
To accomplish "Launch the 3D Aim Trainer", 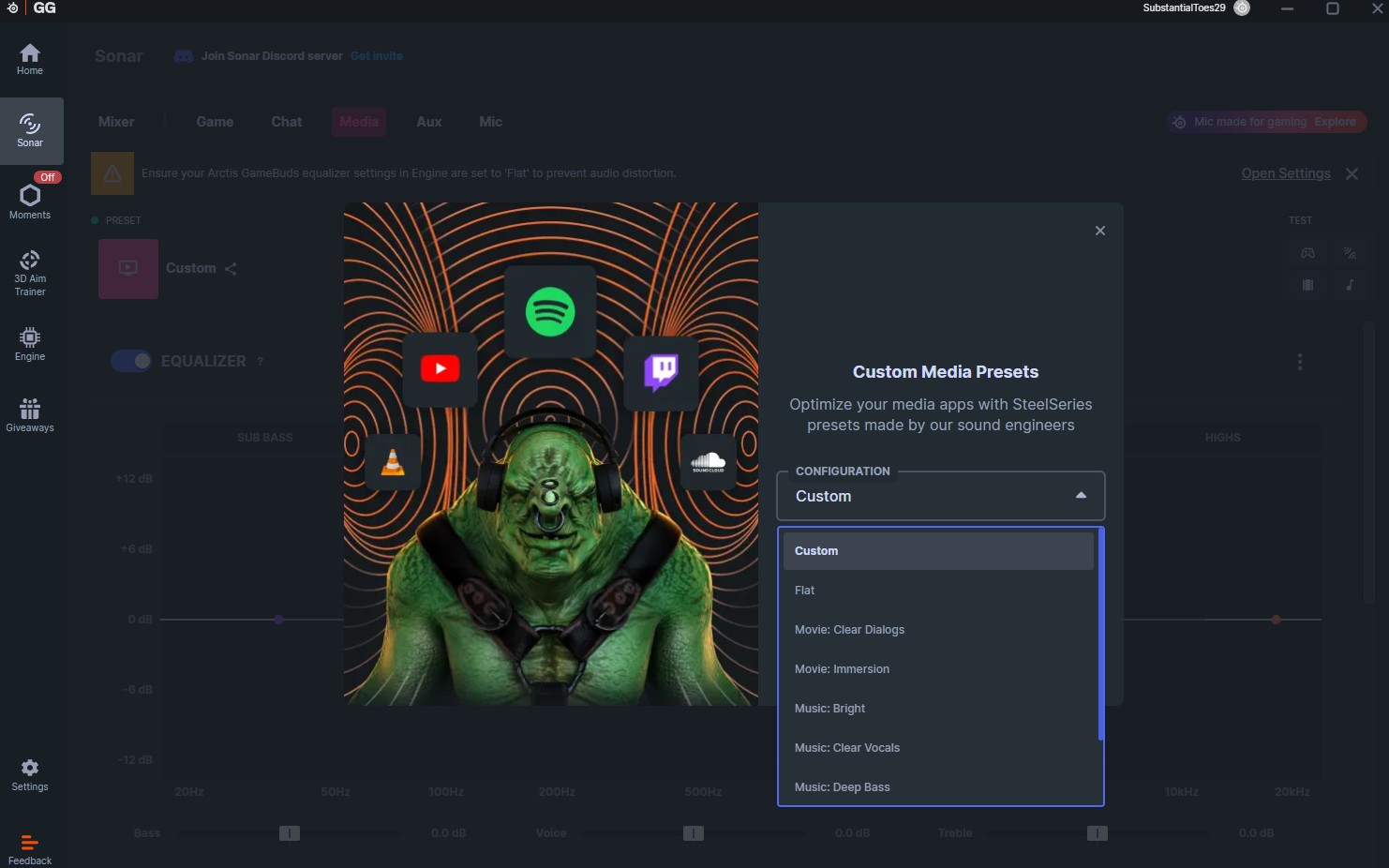I will (x=30, y=274).
